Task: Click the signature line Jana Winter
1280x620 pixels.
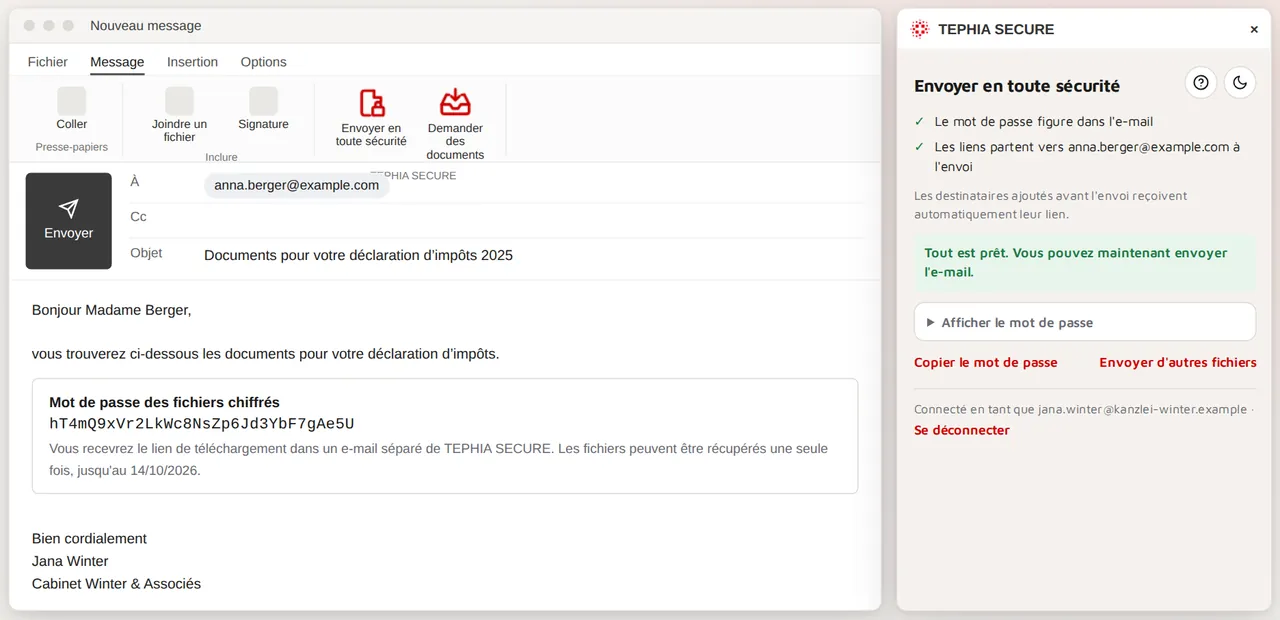Action: [x=70, y=561]
